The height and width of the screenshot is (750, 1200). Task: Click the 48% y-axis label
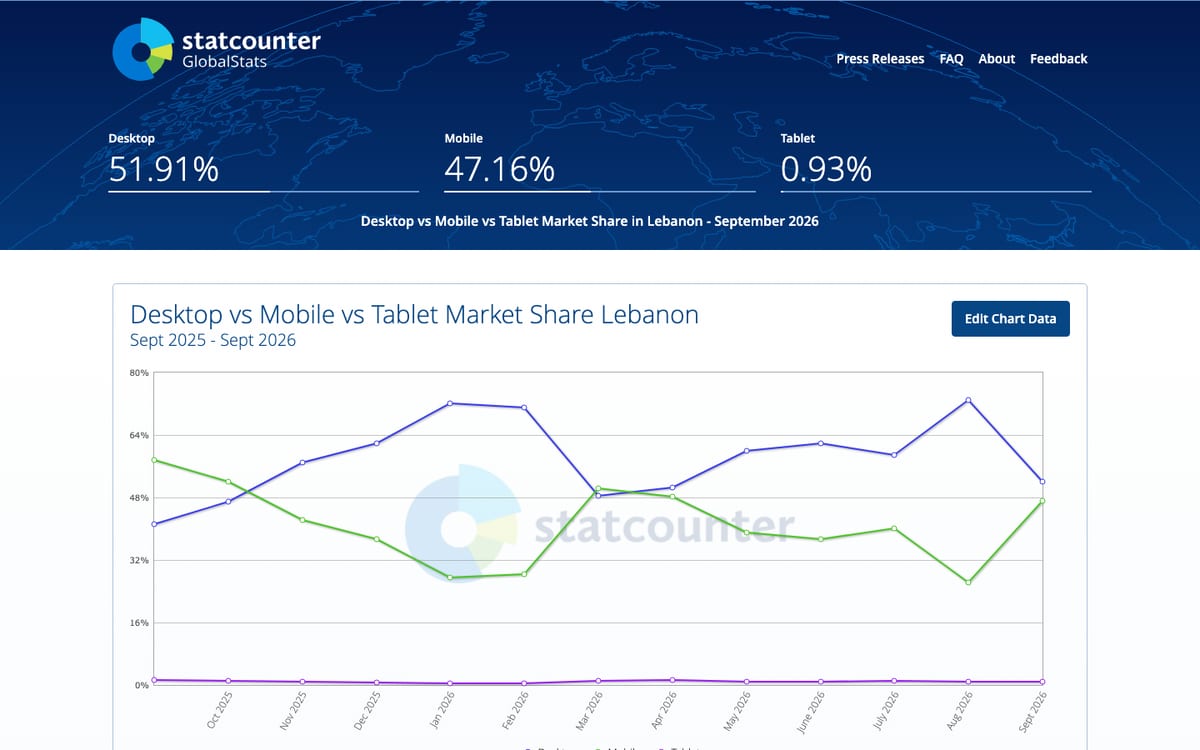click(138, 498)
